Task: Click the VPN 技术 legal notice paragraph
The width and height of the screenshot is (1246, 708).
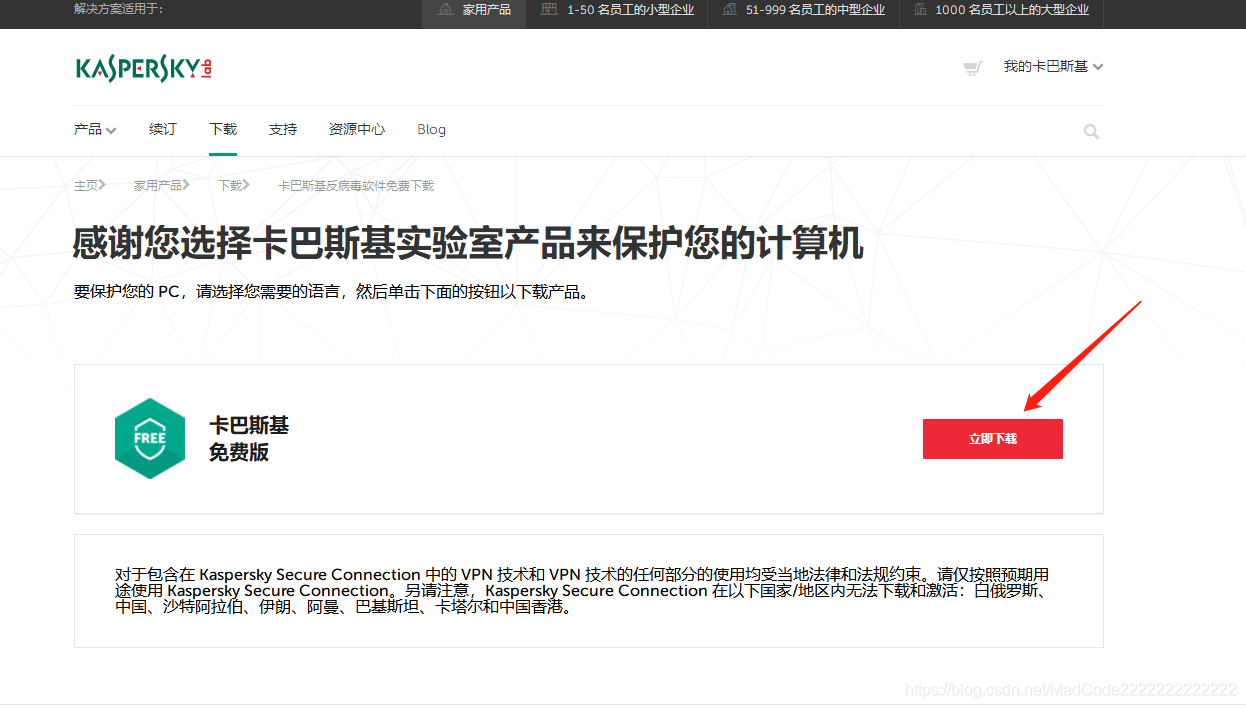Action: pyautogui.click(x=582, y=590)
